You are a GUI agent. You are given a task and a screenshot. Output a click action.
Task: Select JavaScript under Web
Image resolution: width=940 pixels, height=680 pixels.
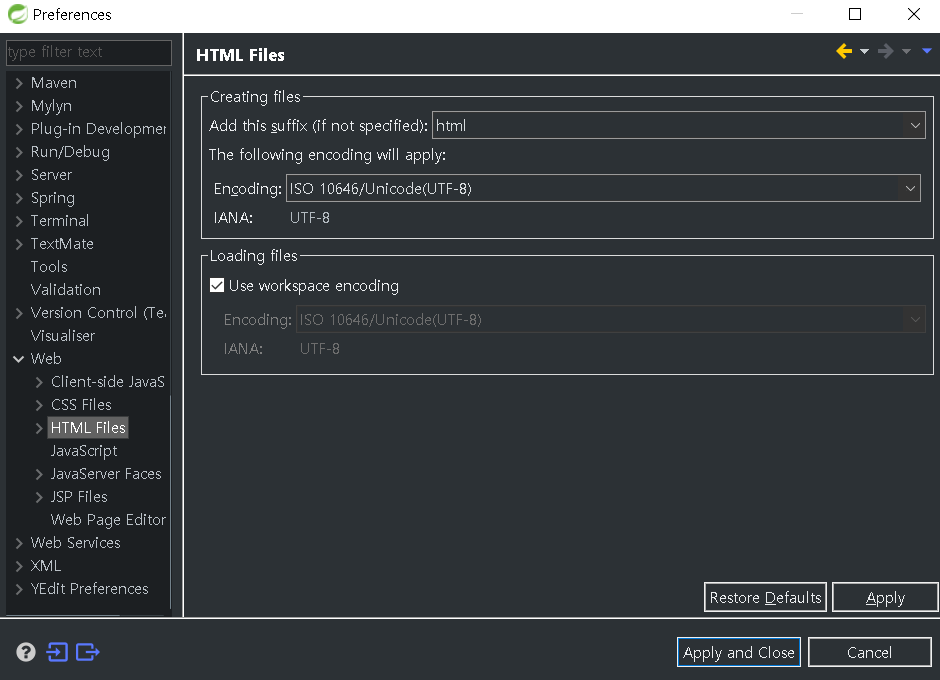(84, 451)
